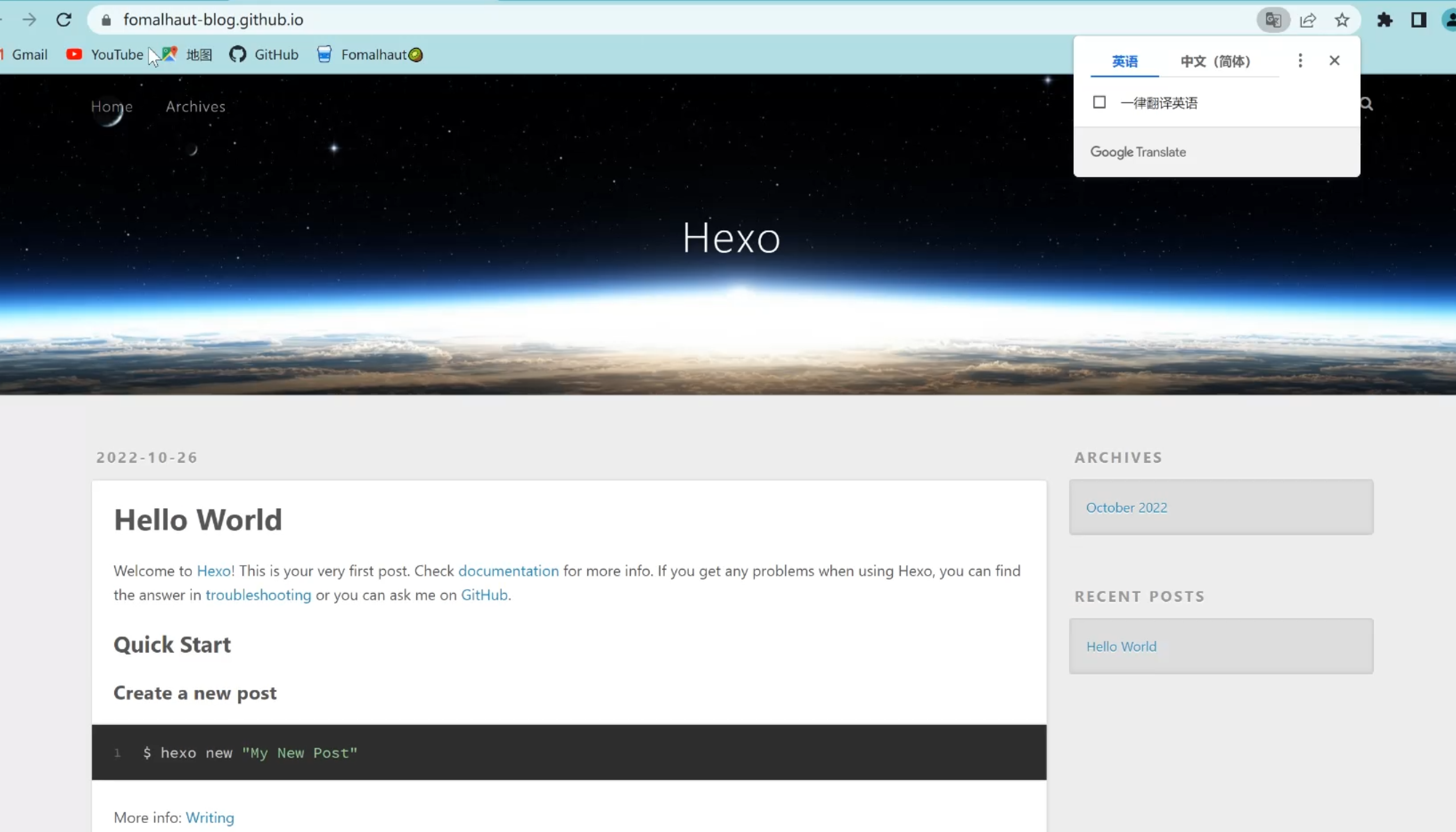
Task: Open the October 2022 archive link
Action: tap(1126, 508)
